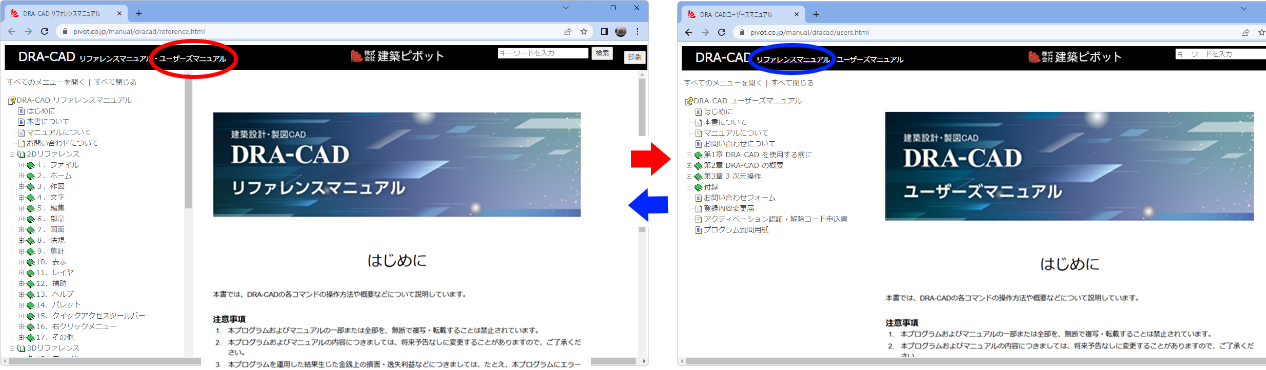Expand the 13. ヘルプ tree node
1266x370 pixels.
(21, 294)
